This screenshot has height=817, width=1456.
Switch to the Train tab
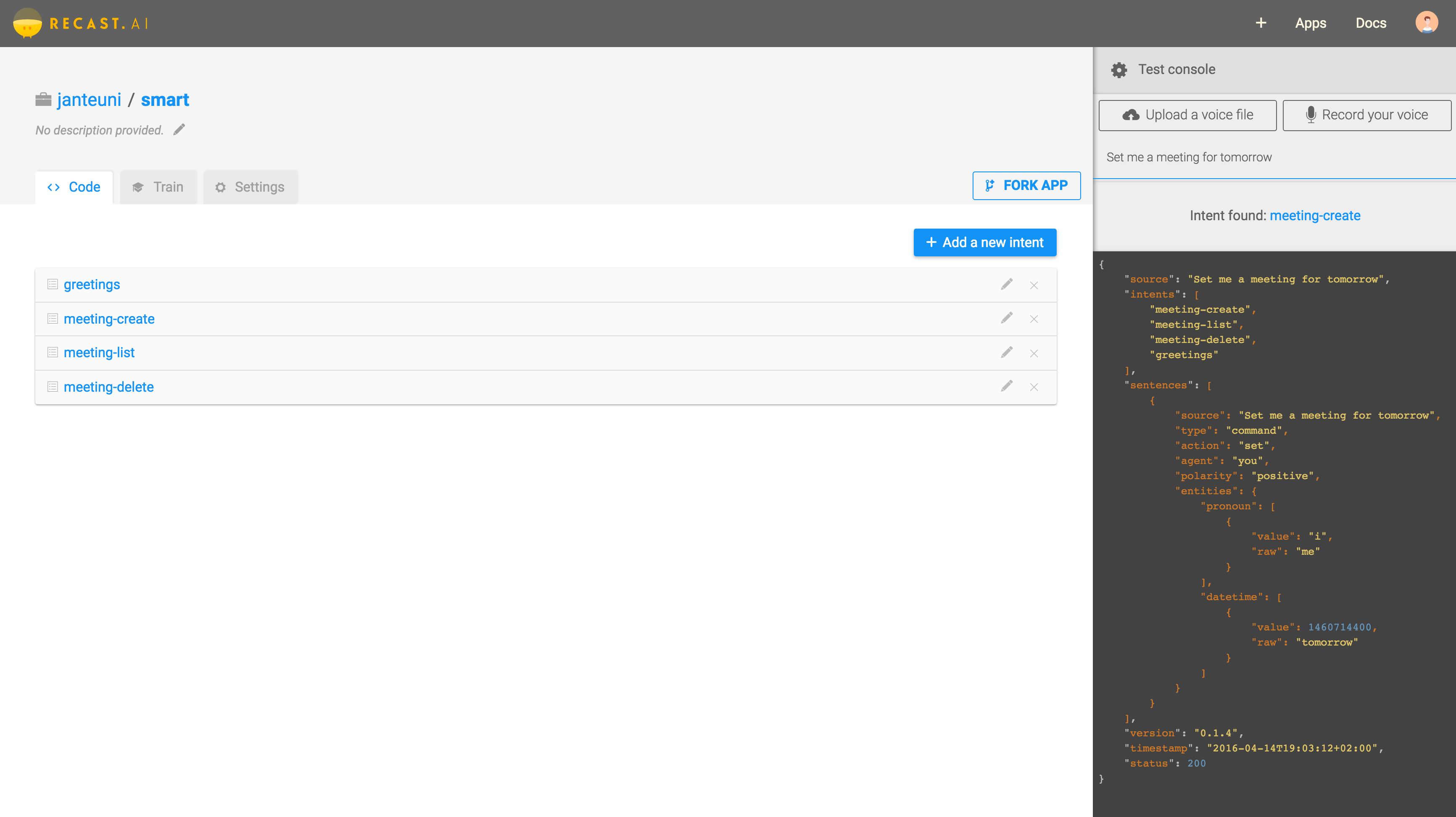click(x=158, y=187)
